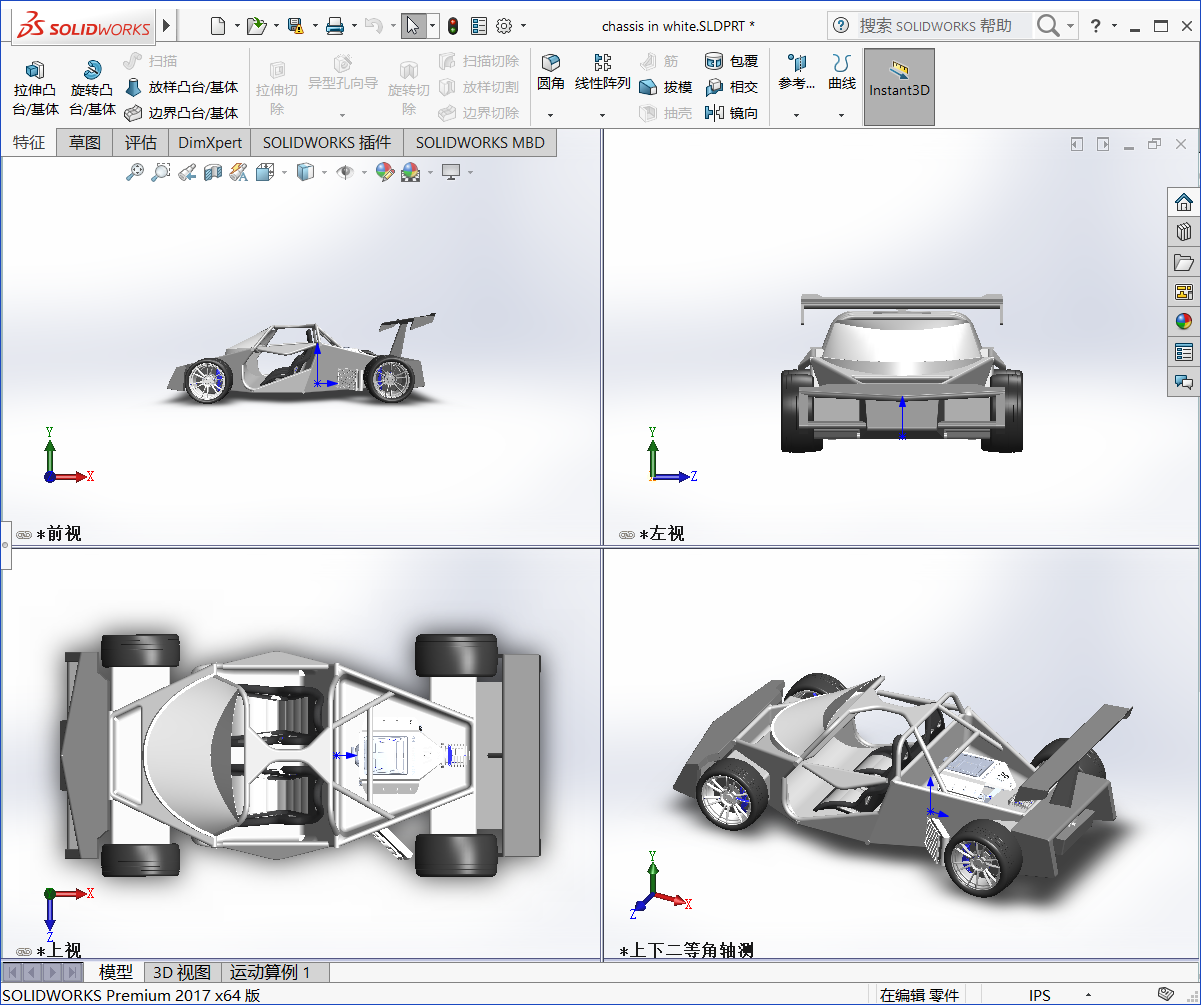The width and height of the screenshot is (1201, 1005).
Task: Switch to the SOLIDWORKS MBD tab
Action: [x=480, y=142]
